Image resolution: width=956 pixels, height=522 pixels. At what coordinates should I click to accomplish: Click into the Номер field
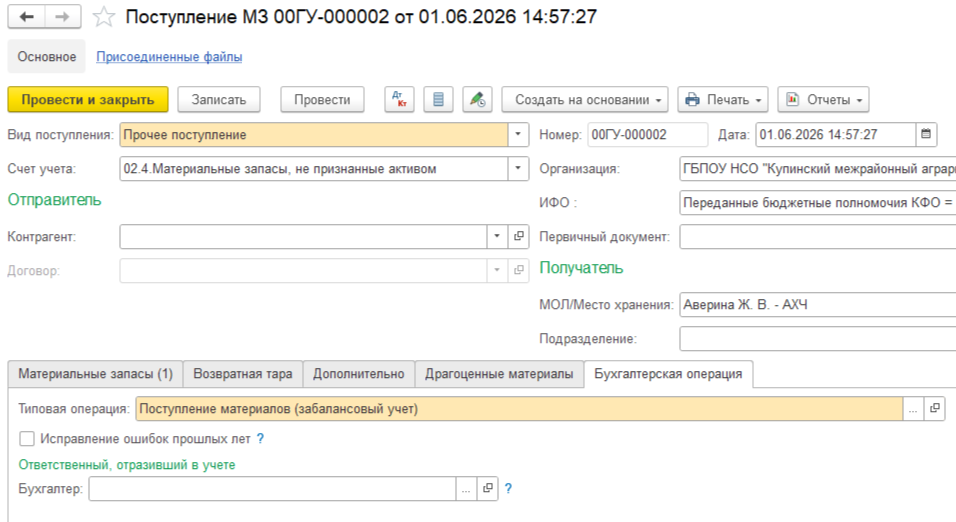click(x=647, y=134)
